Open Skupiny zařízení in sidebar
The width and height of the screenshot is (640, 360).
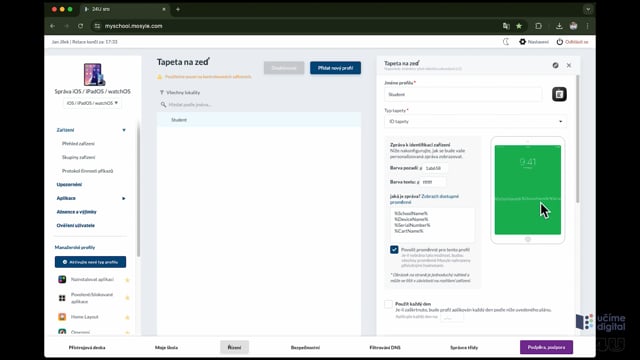click(78, 157)
